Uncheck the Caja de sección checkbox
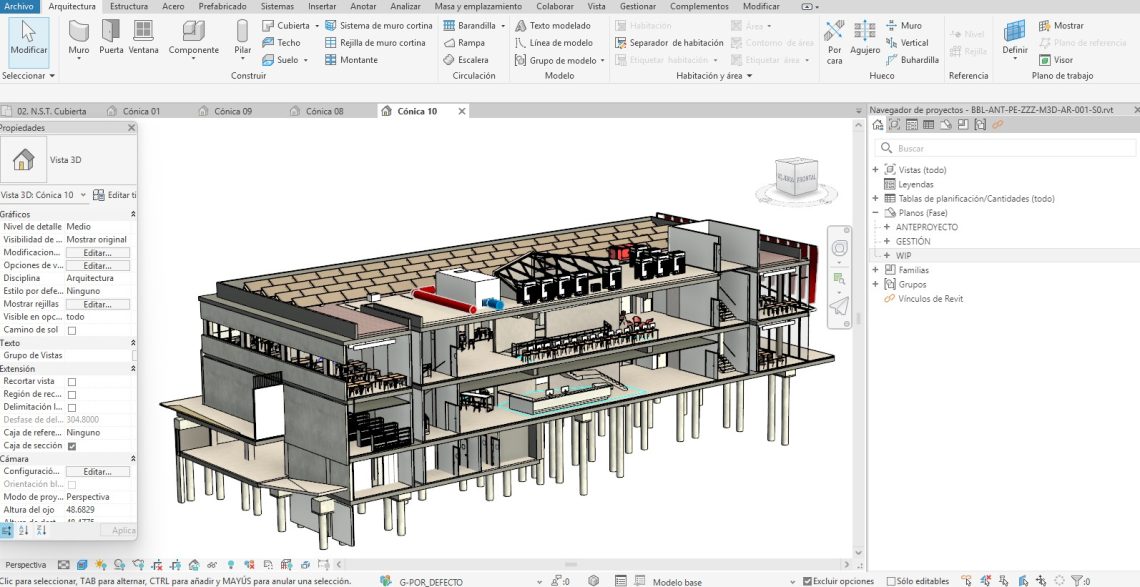Screen dimensions: 1140x587 pos(72,446)
